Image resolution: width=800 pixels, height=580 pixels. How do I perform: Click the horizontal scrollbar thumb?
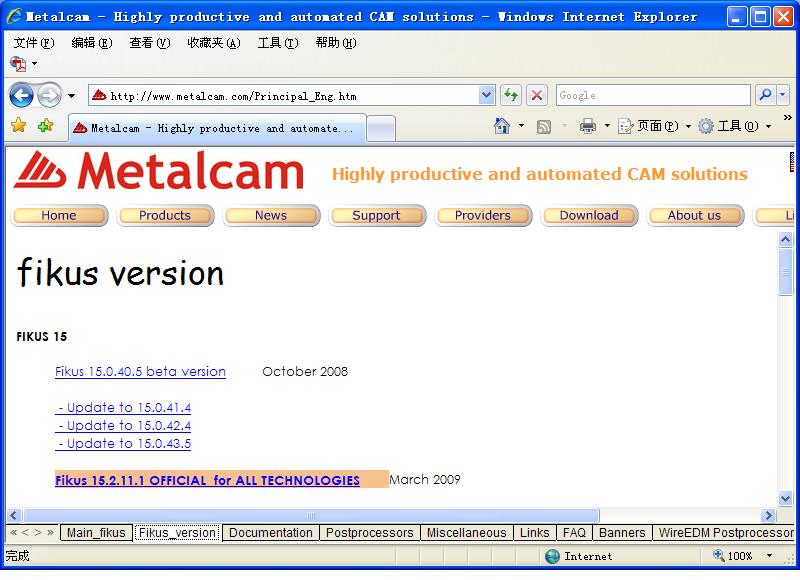point(311,515)
